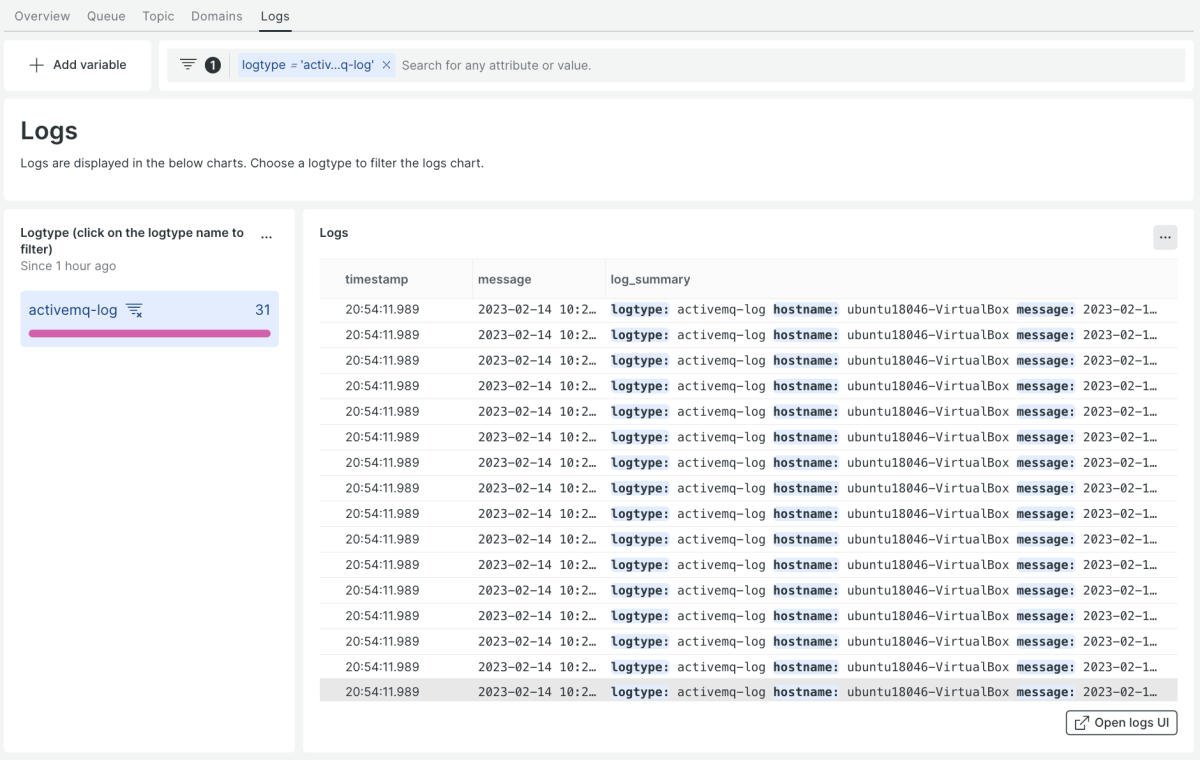Image resolution: width=1200 pixels, height=760 pixels.
Task: Select the Domains tab
Action: pyautogui.click(x=217, y=16)
